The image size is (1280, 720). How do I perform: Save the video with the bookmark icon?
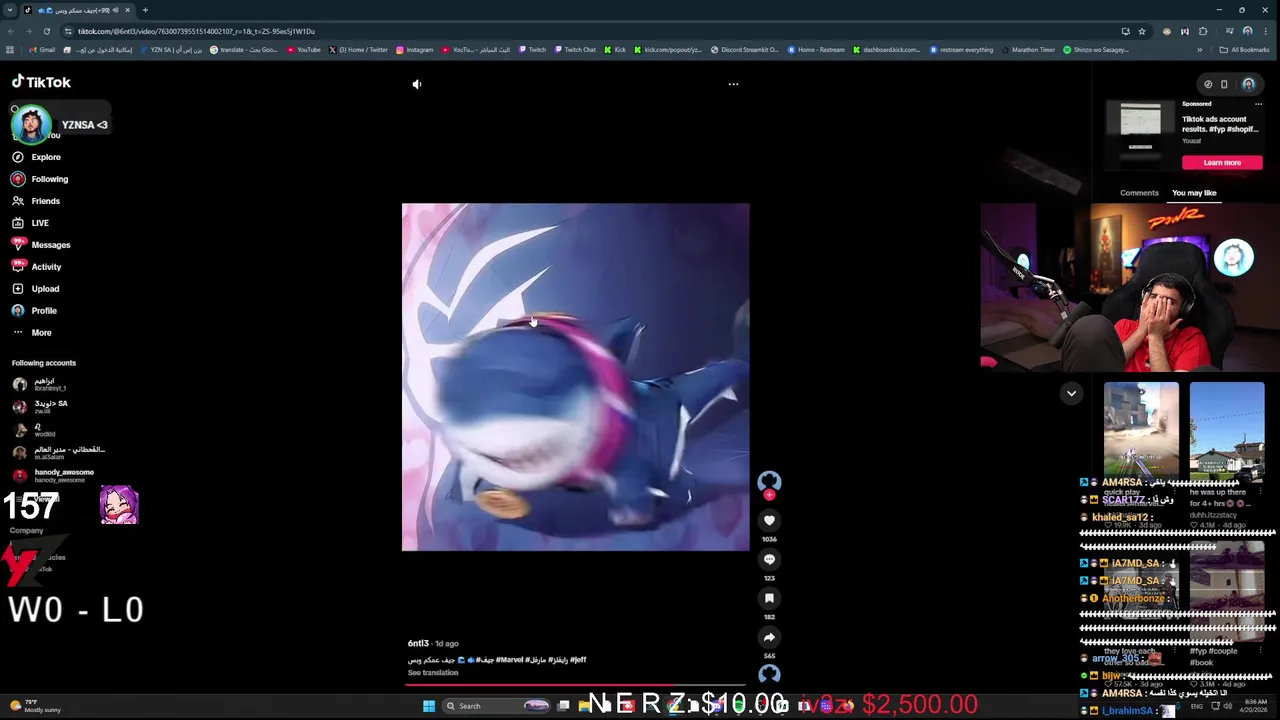pyautogui.click(x=769, y=598)
